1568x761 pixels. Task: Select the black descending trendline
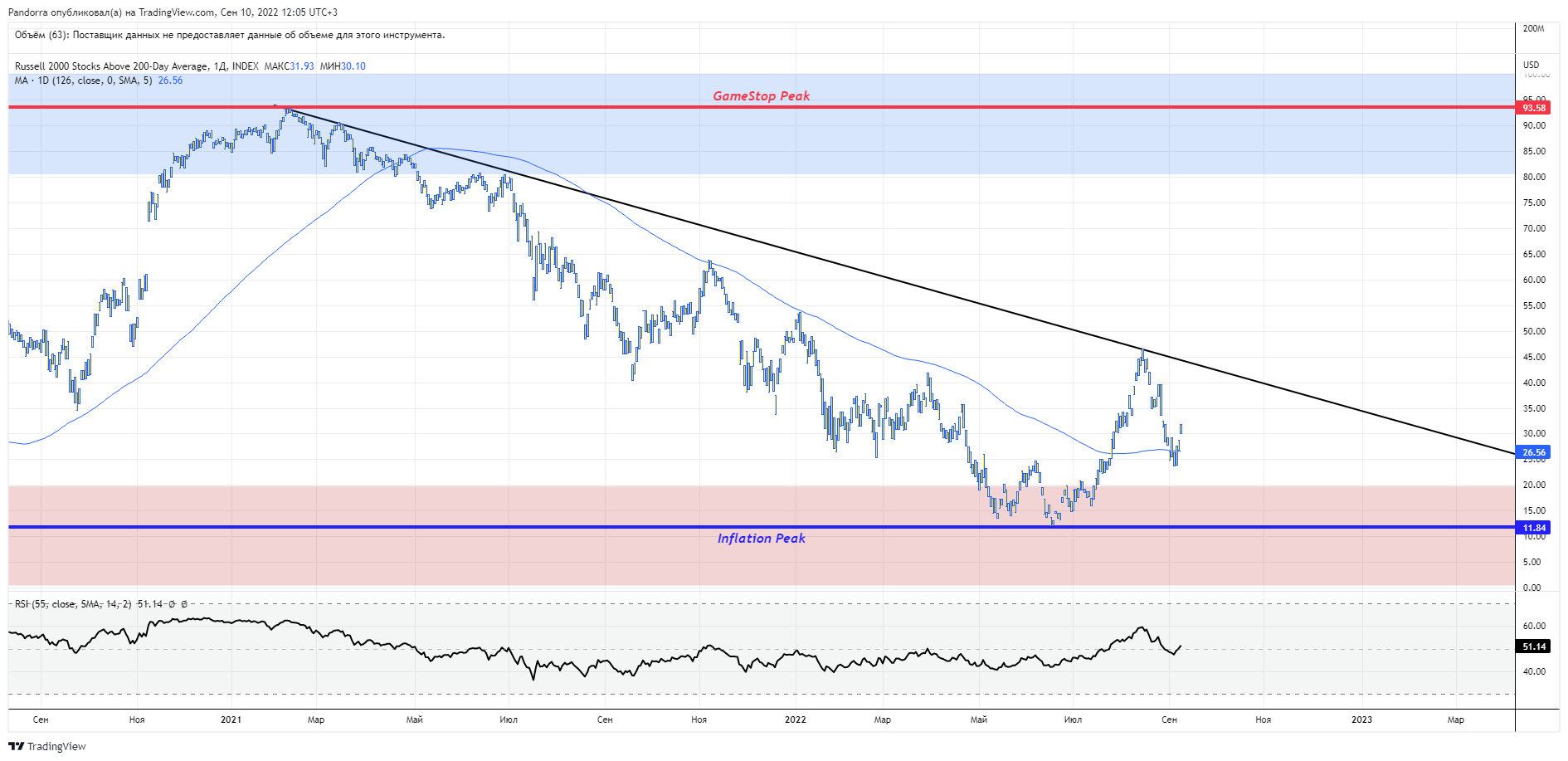coord(895,280)
